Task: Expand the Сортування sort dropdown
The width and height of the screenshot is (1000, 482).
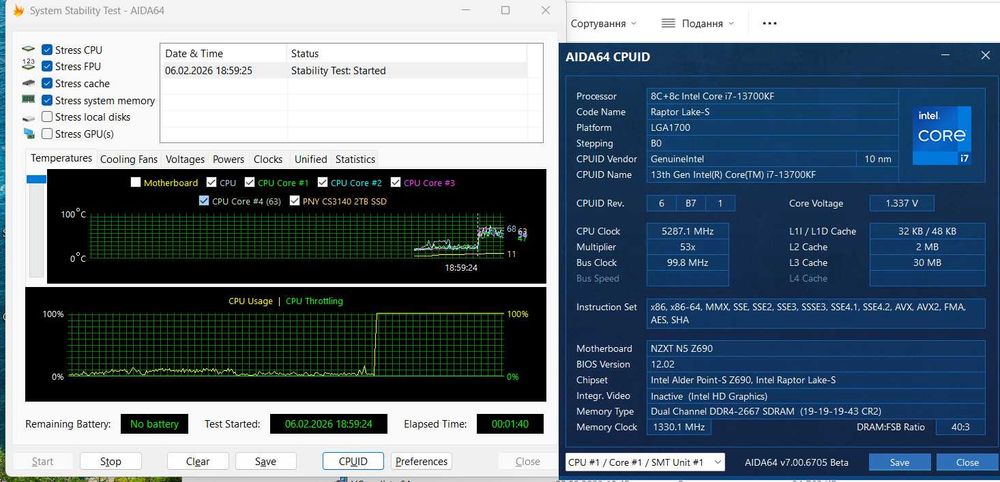Action: (603, 24)
